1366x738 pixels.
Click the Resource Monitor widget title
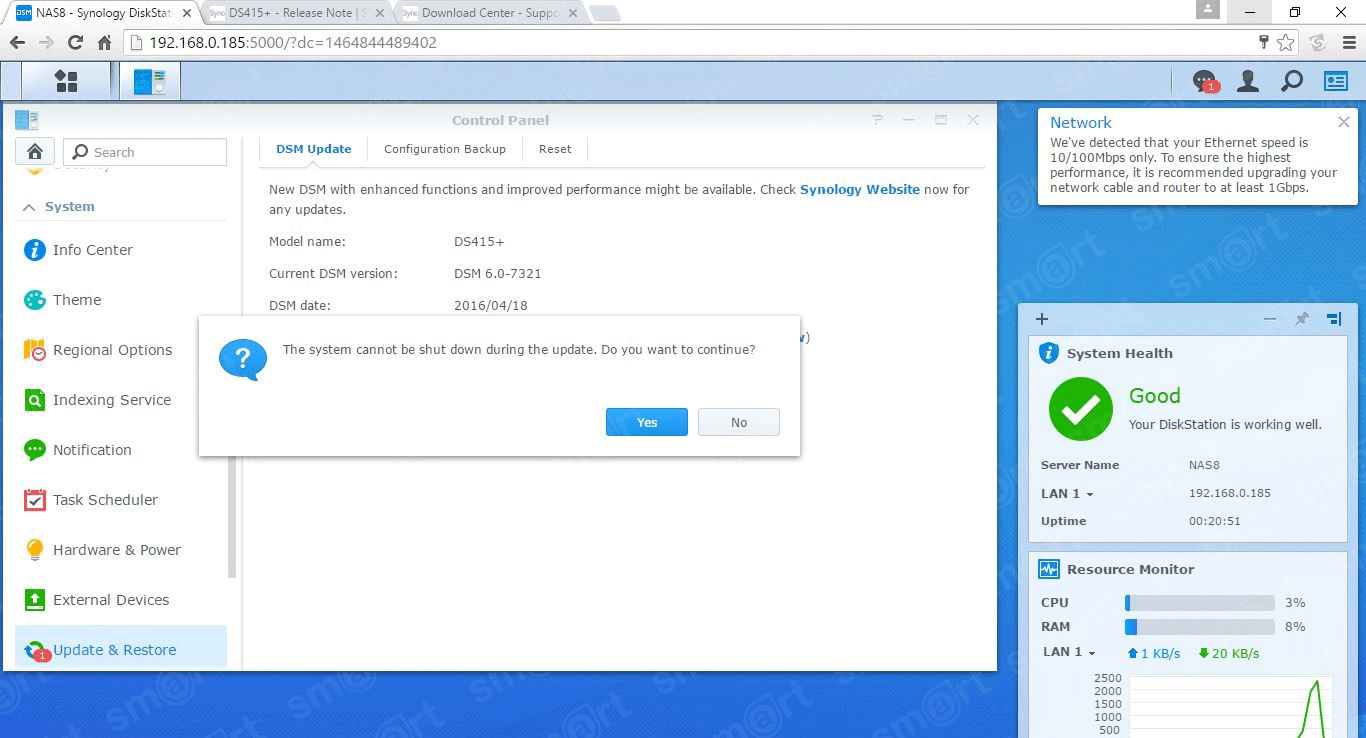coord(1131,569)
